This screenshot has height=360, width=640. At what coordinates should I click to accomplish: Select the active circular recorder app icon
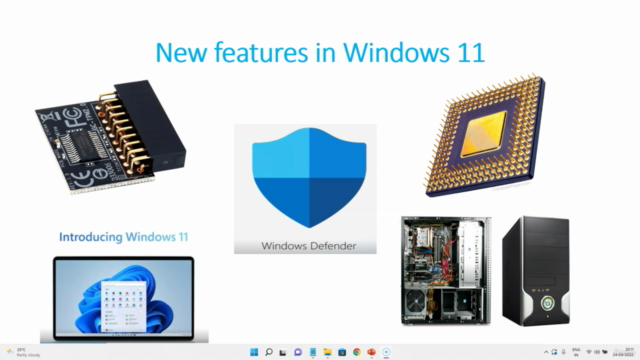coord(386,352)
